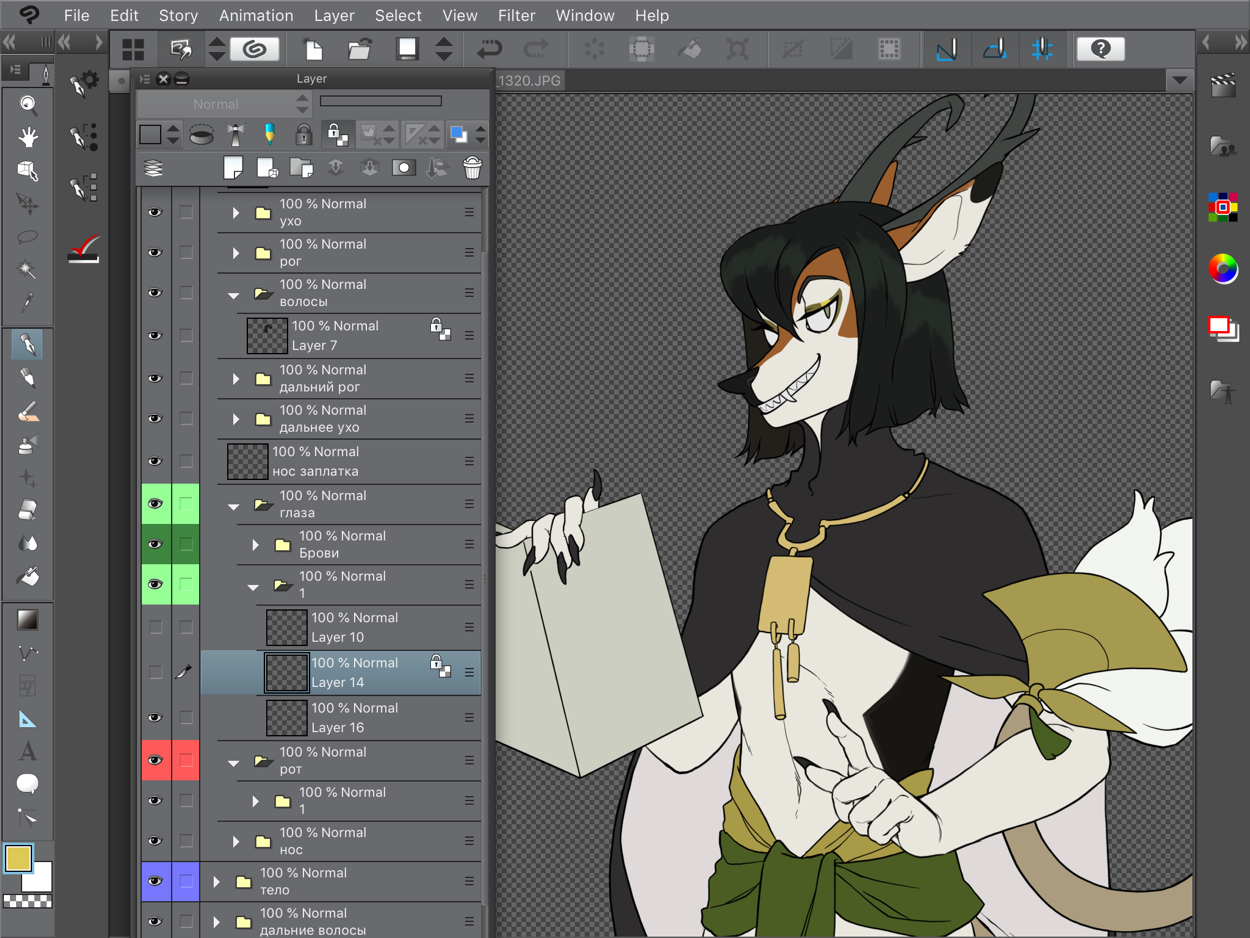Delete layer using trash can icon
Viewport: 1250px width, 938px height.
[x=472, y=168]
